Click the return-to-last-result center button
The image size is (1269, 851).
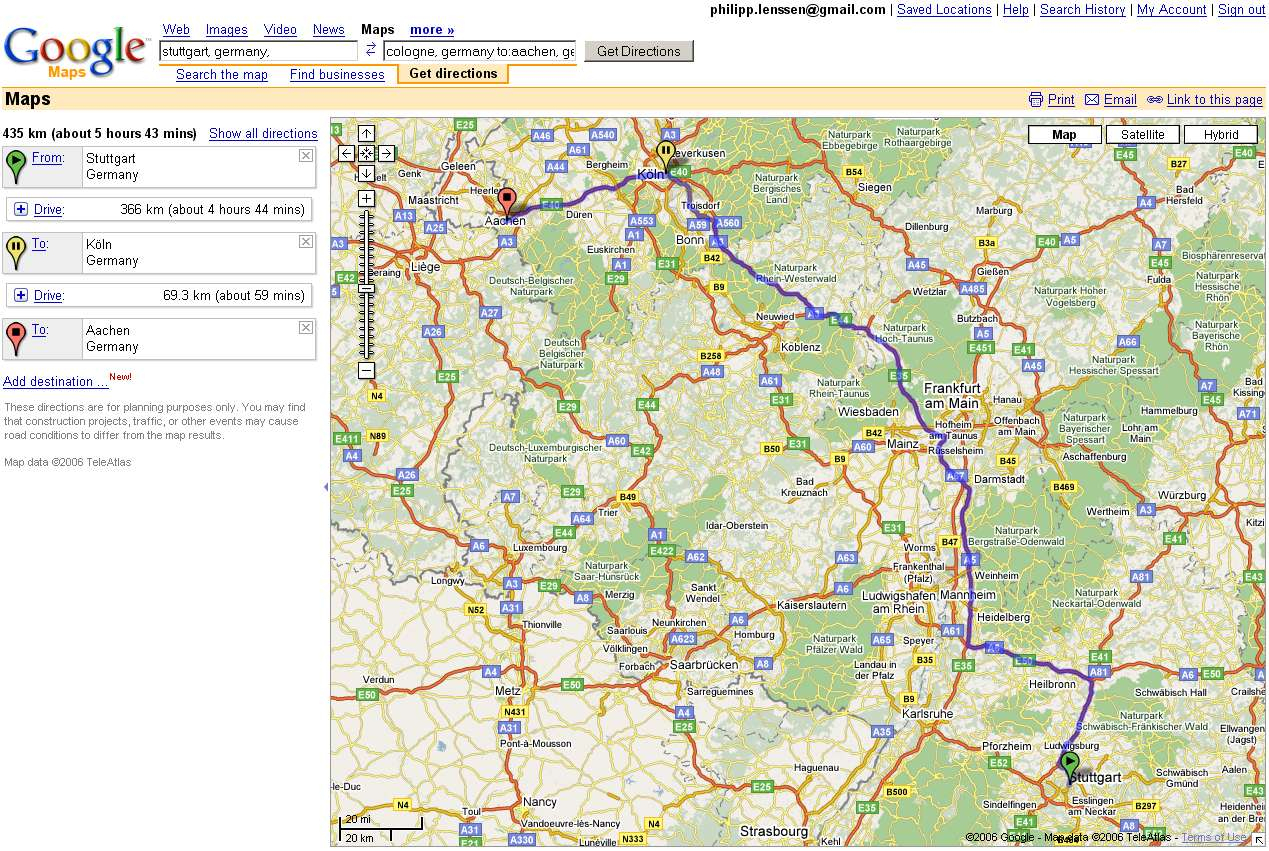[367, 153]
